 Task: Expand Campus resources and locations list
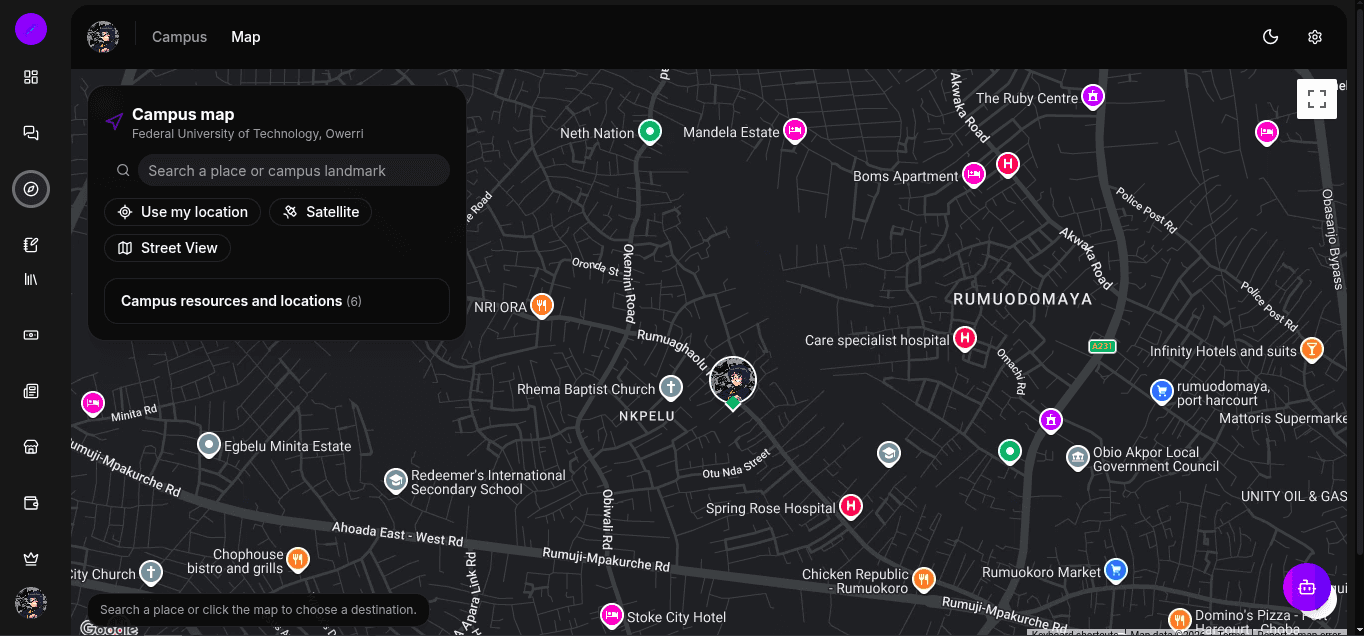[x=277, y=301]
